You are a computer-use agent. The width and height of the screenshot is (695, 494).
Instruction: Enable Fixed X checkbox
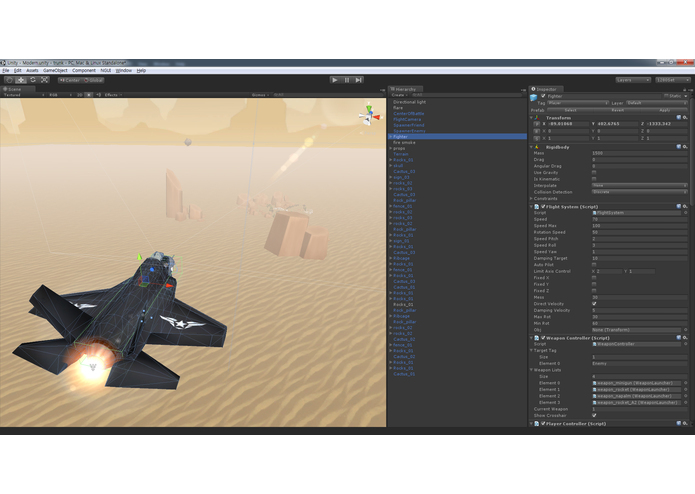(594, 277)
